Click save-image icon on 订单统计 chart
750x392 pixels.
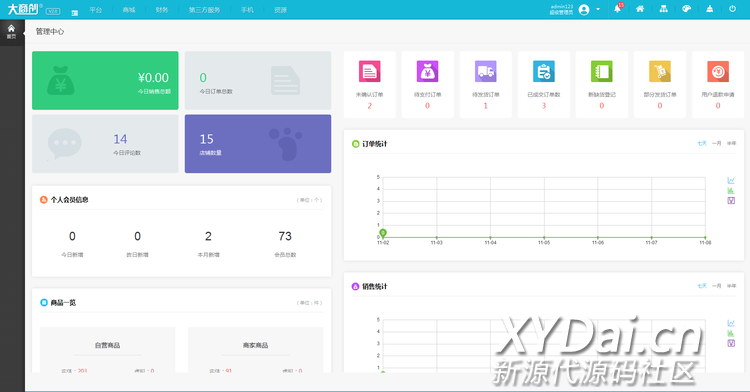(x=731, y=200)
